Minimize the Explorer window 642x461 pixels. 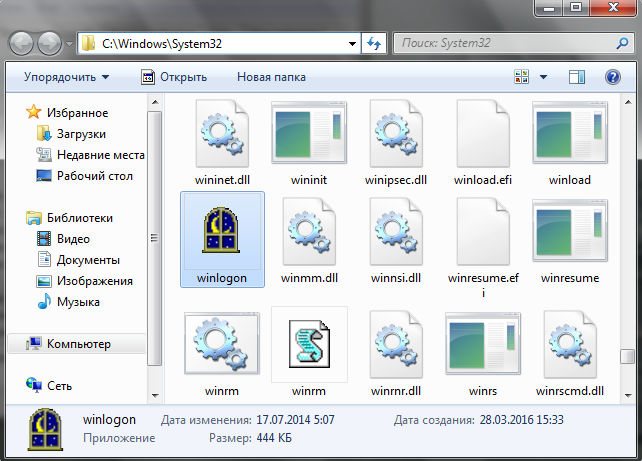click(x=549, y=8)
